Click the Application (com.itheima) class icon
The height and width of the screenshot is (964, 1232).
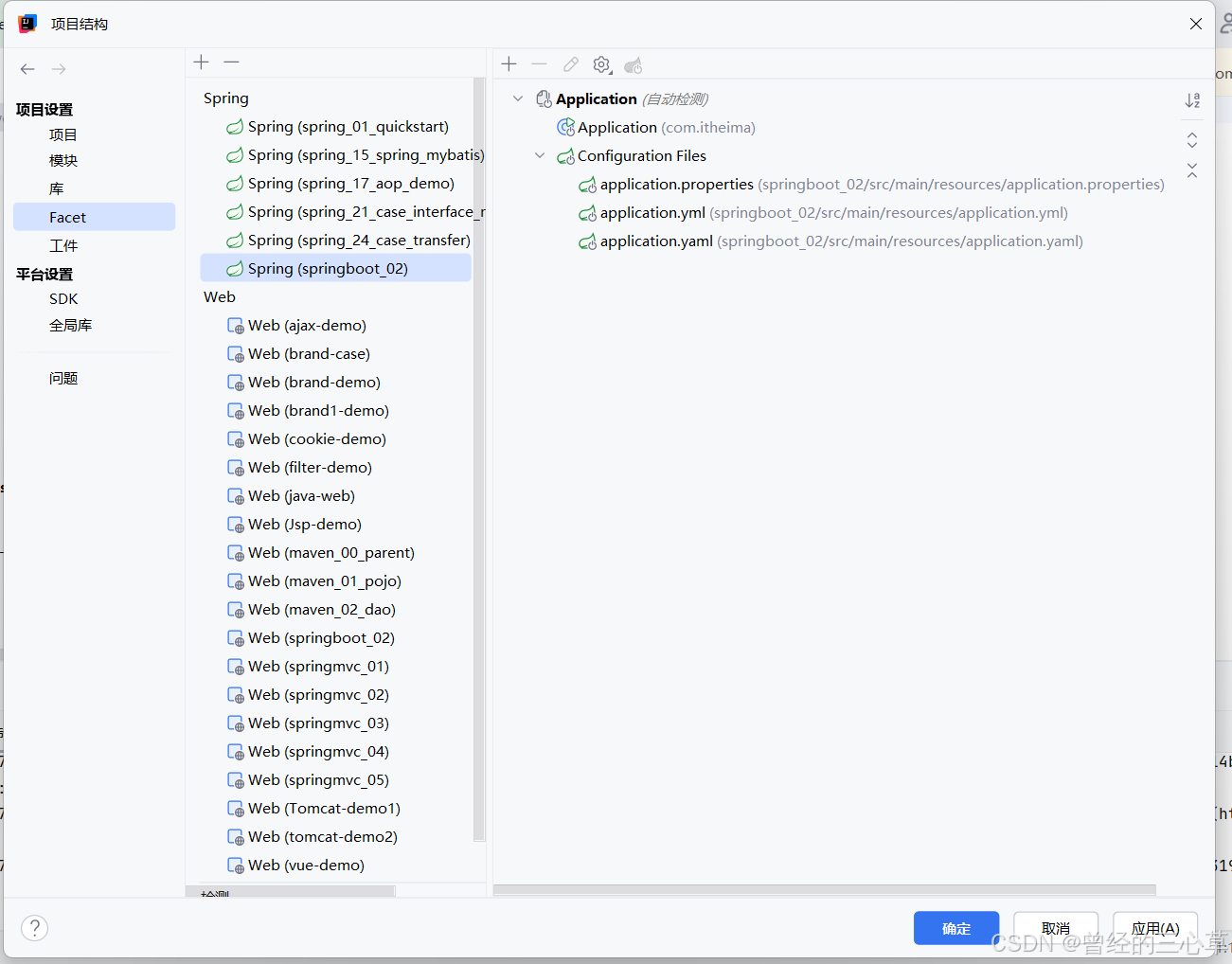point(565,127)
